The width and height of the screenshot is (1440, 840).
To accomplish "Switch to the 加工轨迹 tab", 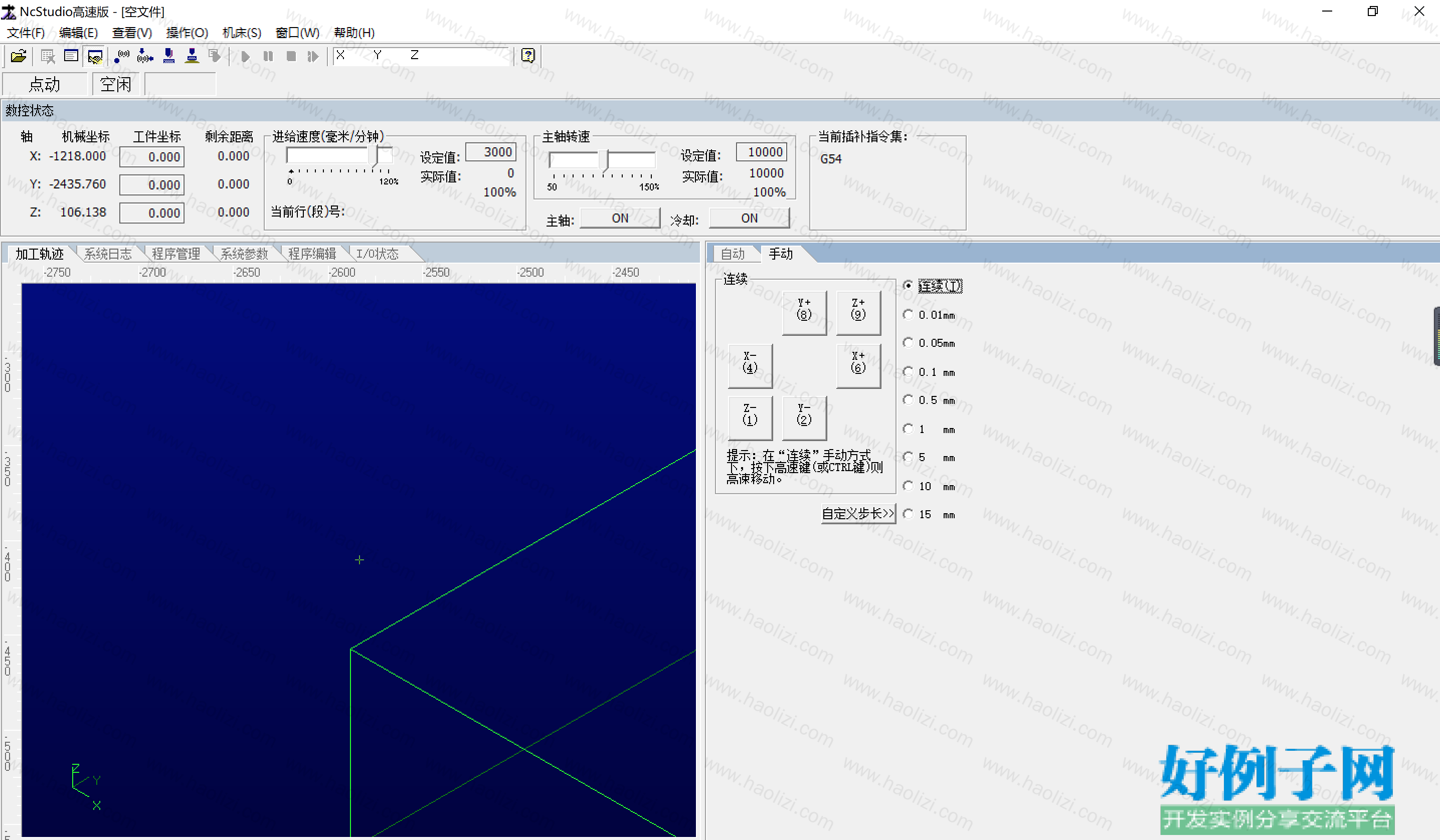I will [x=40, y=254].
